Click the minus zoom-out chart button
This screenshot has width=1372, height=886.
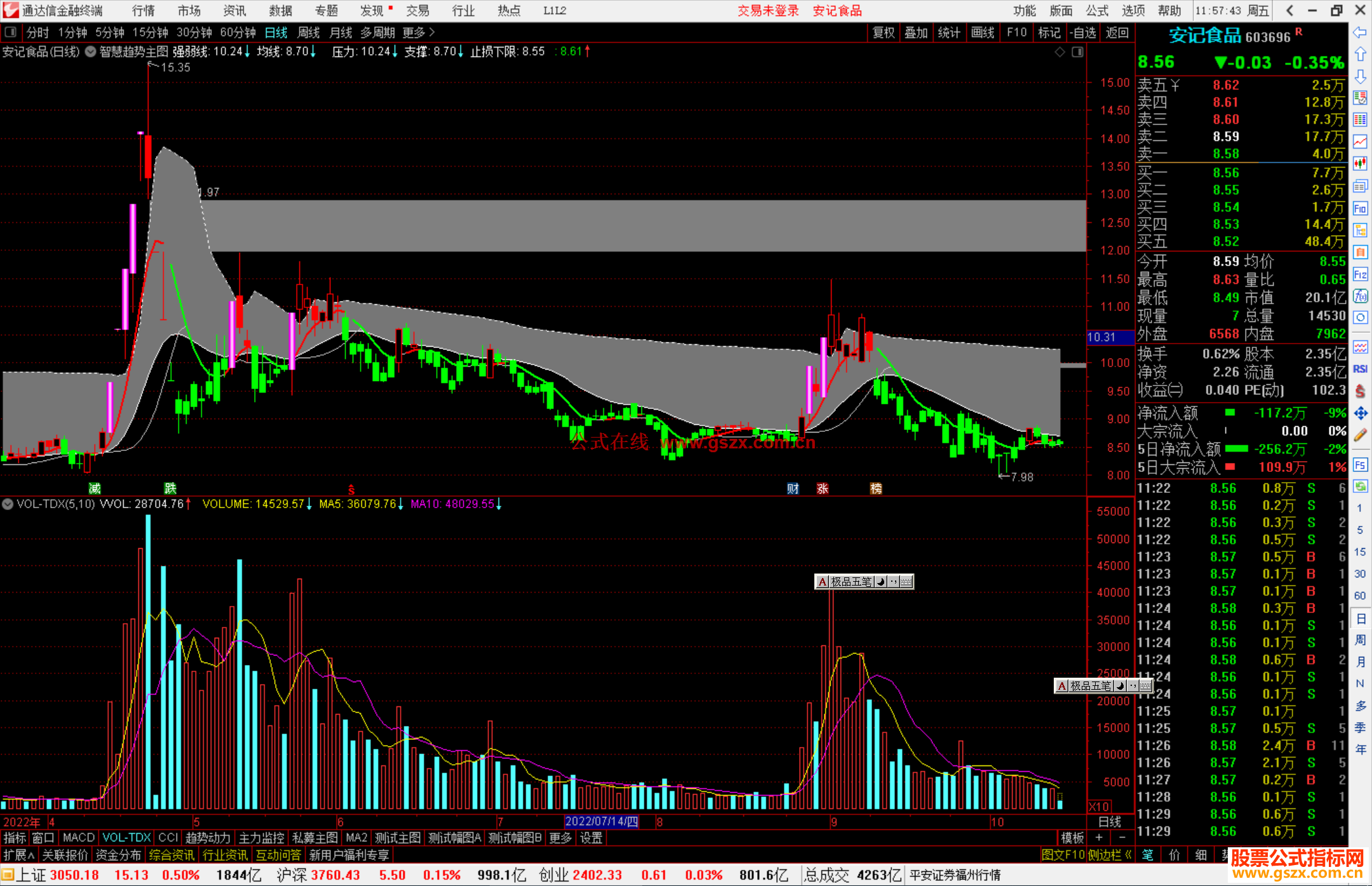point(1122,838)
